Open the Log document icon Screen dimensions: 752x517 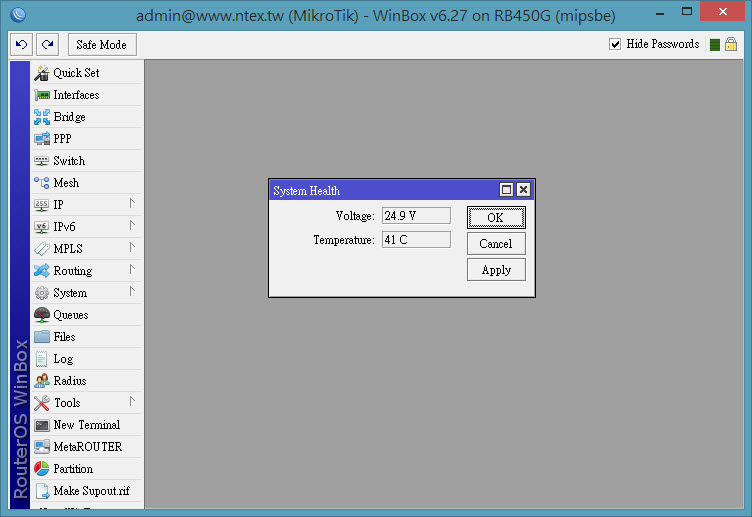coord(42,359)
